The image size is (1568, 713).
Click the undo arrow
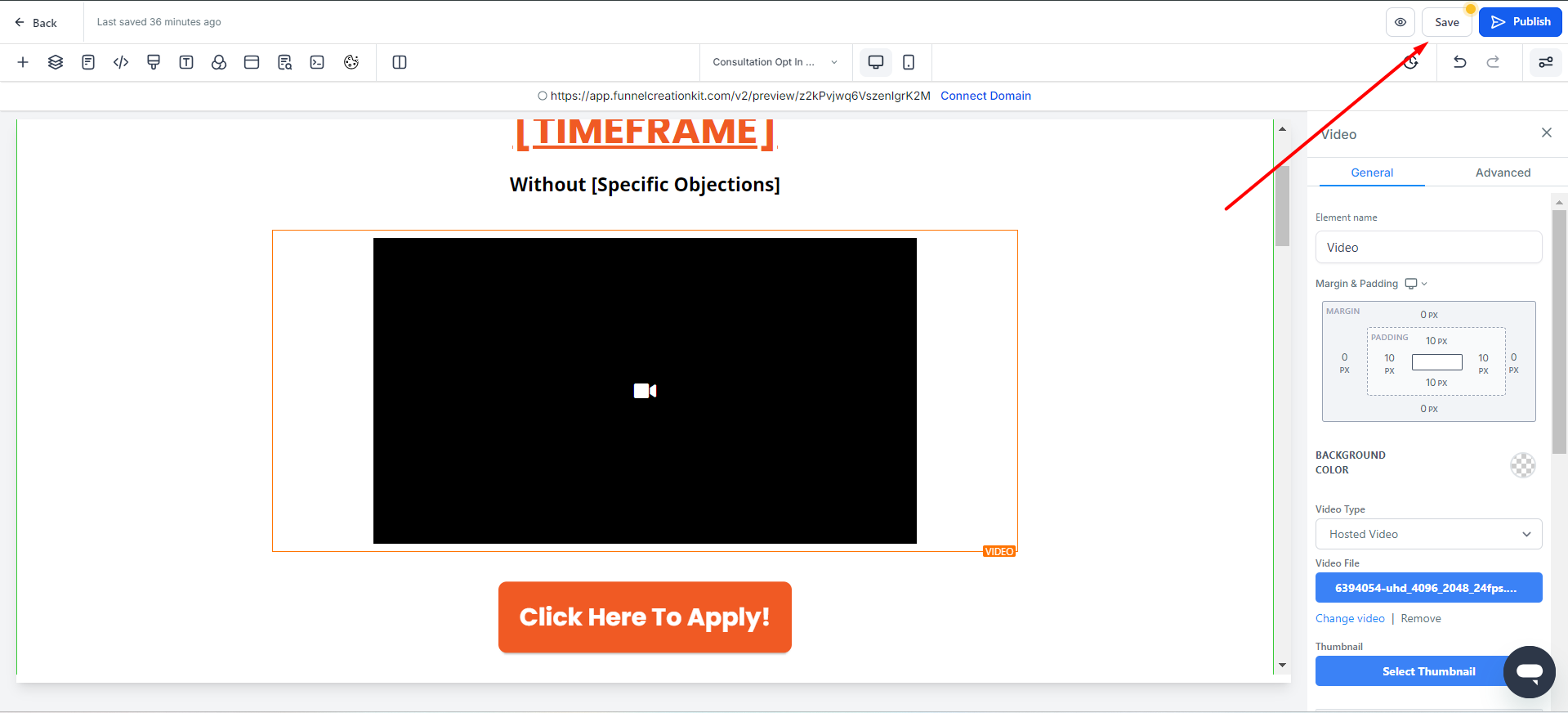click(1460, 62)
